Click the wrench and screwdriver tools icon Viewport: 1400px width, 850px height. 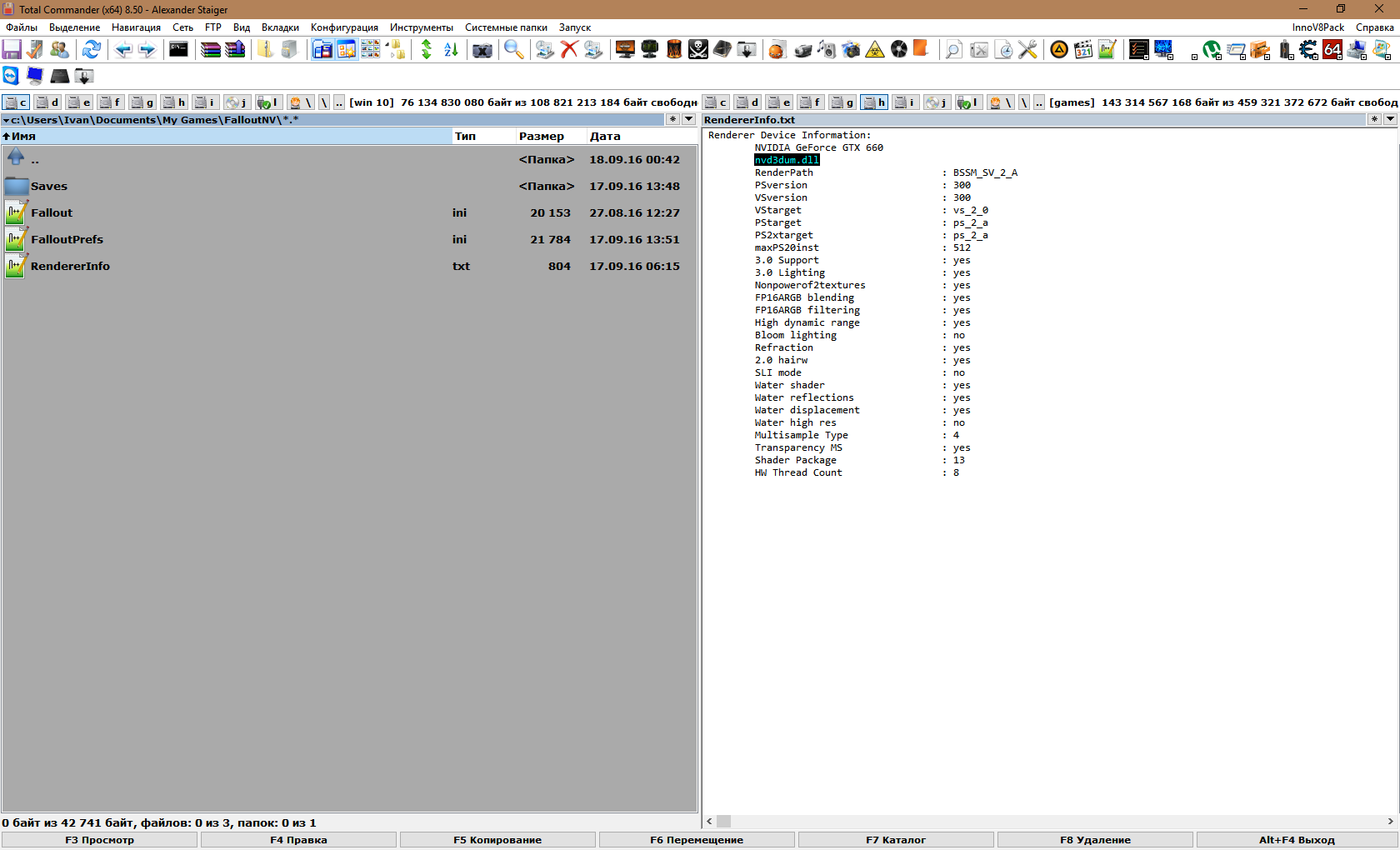1027,50
